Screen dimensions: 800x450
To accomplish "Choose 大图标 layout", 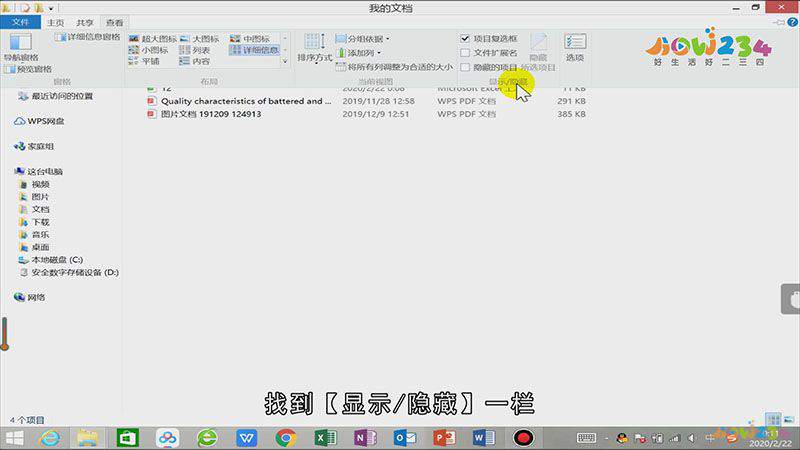I will click(199, 39).
